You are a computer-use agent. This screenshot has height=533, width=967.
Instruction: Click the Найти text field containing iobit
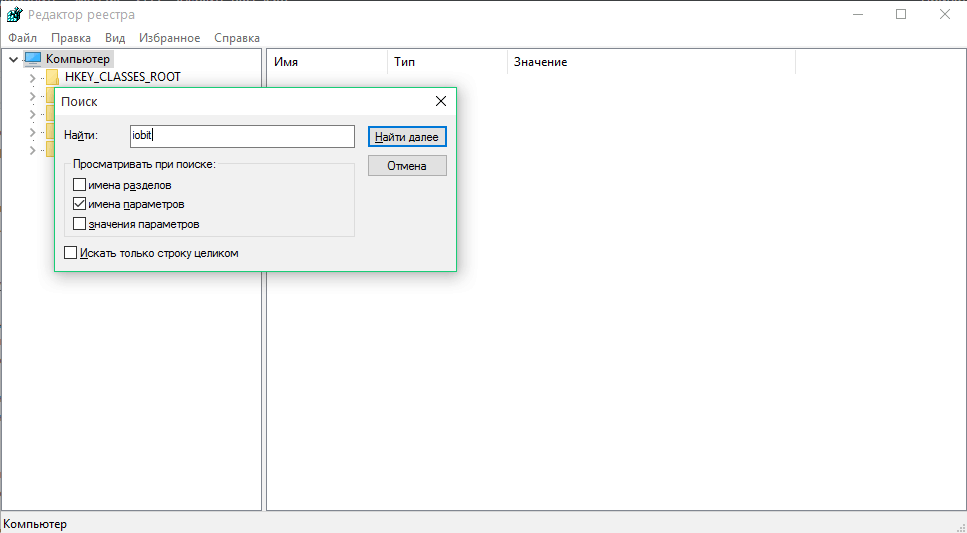(x=242, y=136)
